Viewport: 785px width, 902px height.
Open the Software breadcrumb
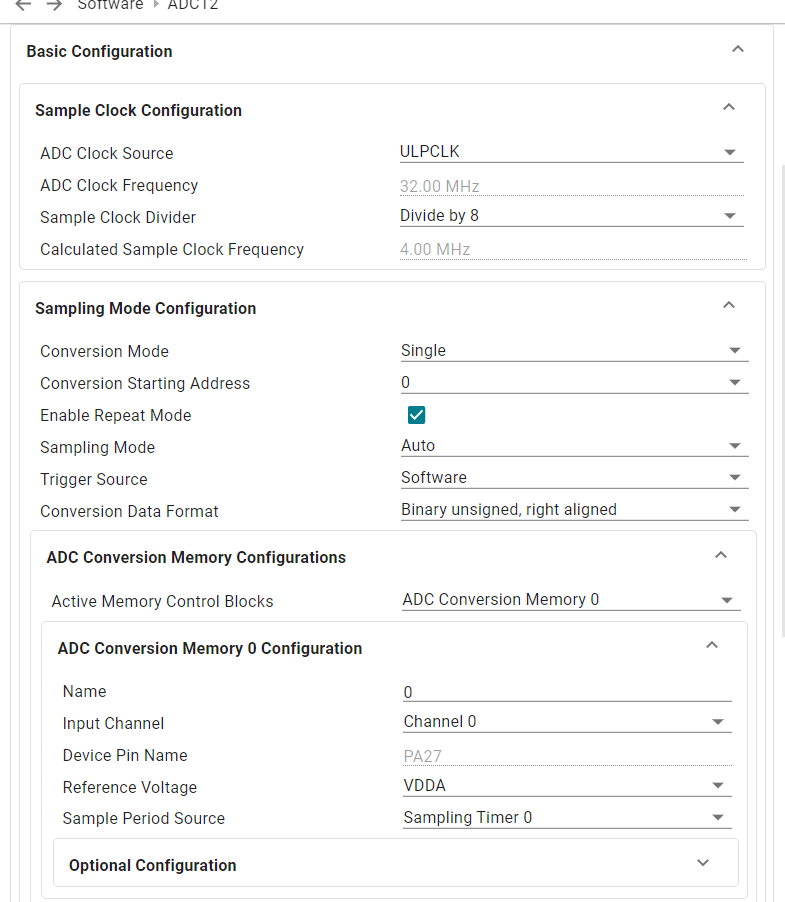point(110,5)
